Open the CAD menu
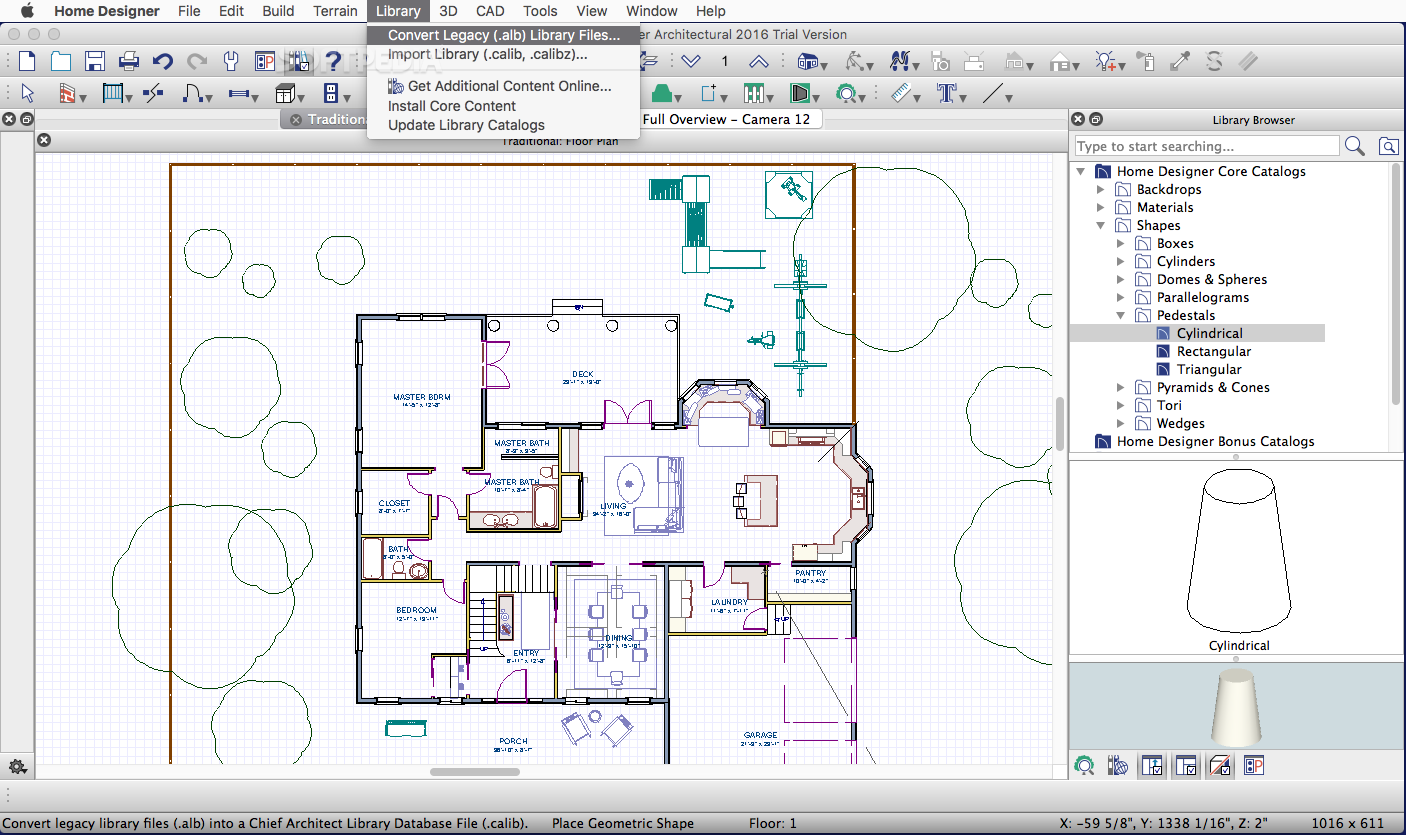Image resolution: width=1406 pixels, height=835 pixels. pyautogui.click(x=490, y=11)
